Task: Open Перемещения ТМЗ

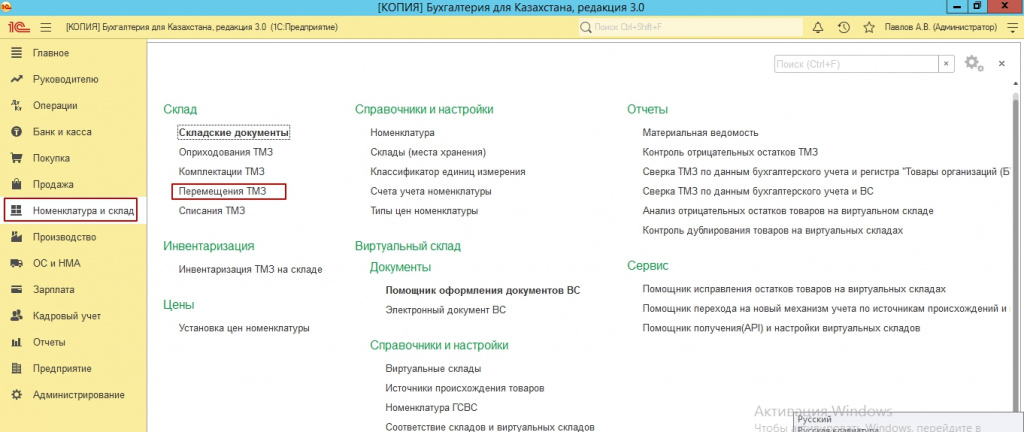Action: click(x=223, y=191)
